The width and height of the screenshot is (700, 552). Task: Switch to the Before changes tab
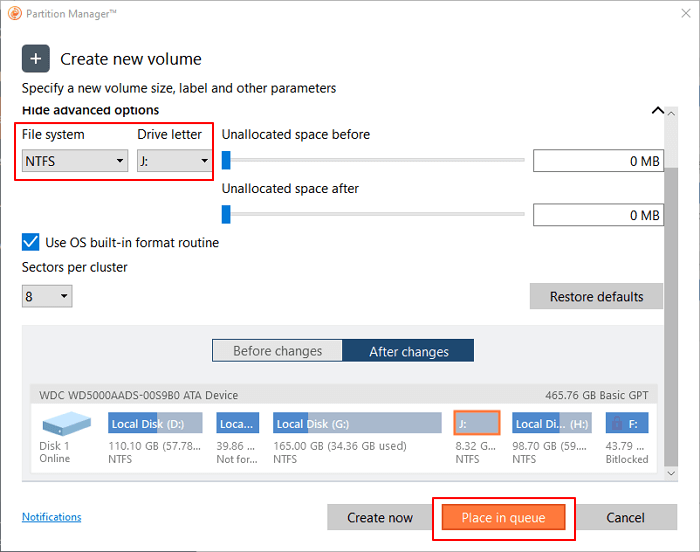point(277,351)
